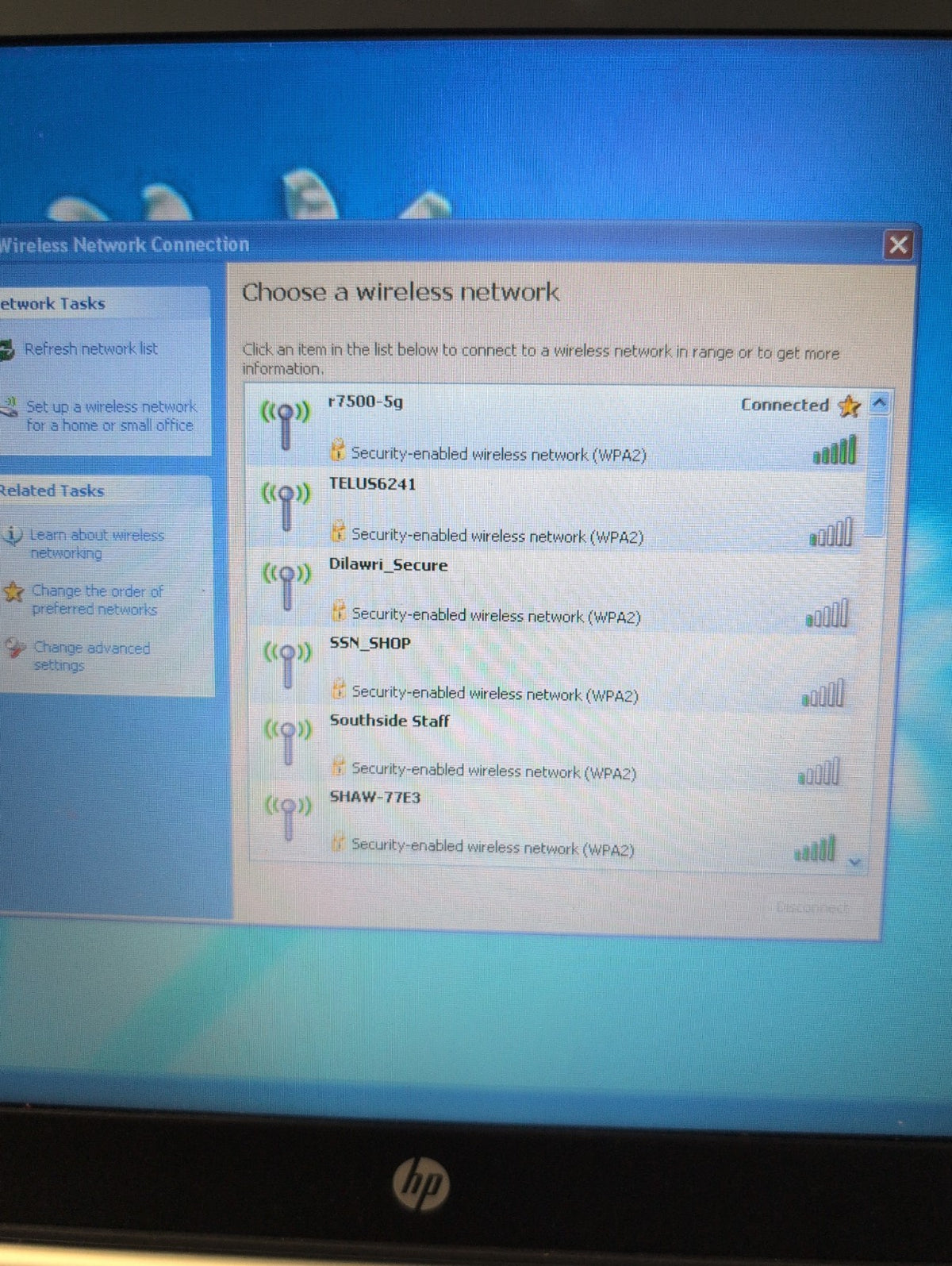This screenshot has width=952, height=1266.
Task: Open Change the order of preferred networks
Action: pos(97,600)
